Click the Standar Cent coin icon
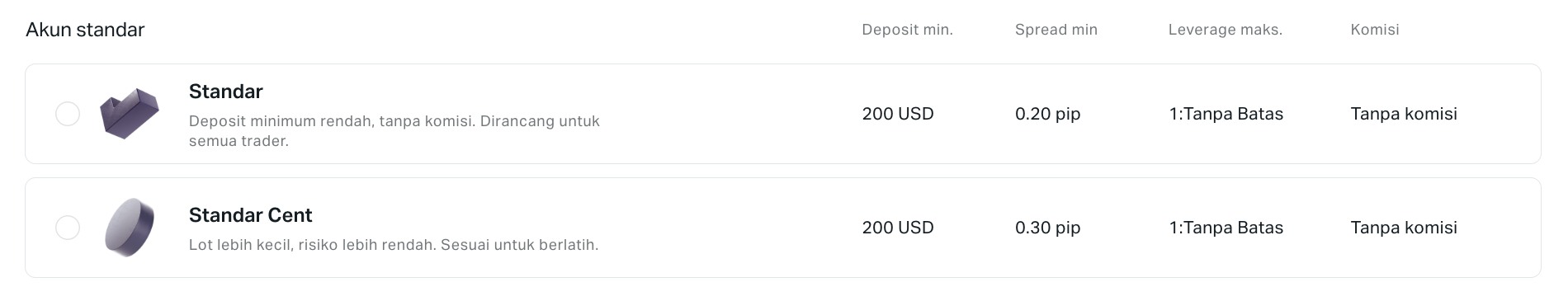Screen dimensions: 1568x301 (130, 228)
